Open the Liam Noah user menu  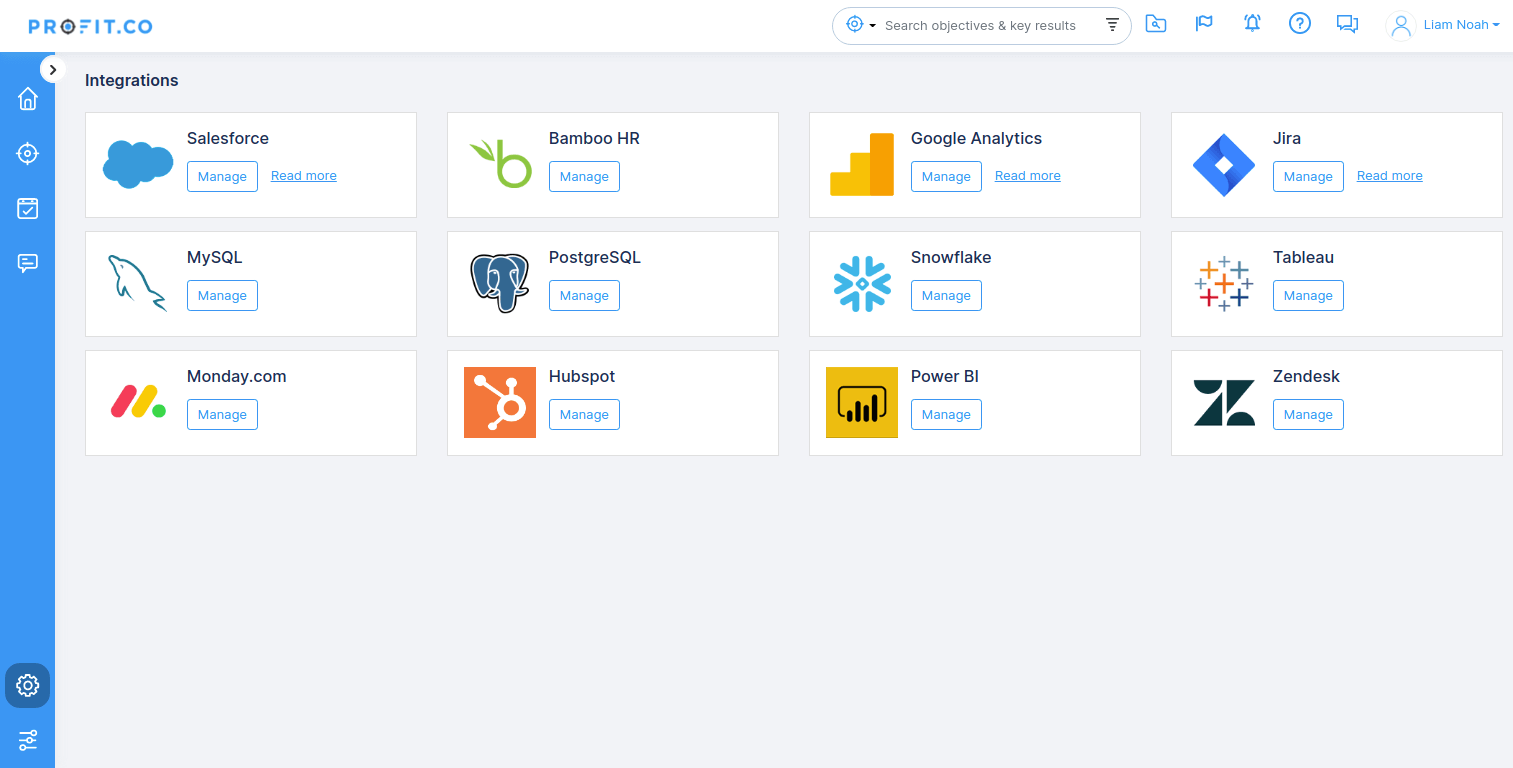click(1461, 25)
